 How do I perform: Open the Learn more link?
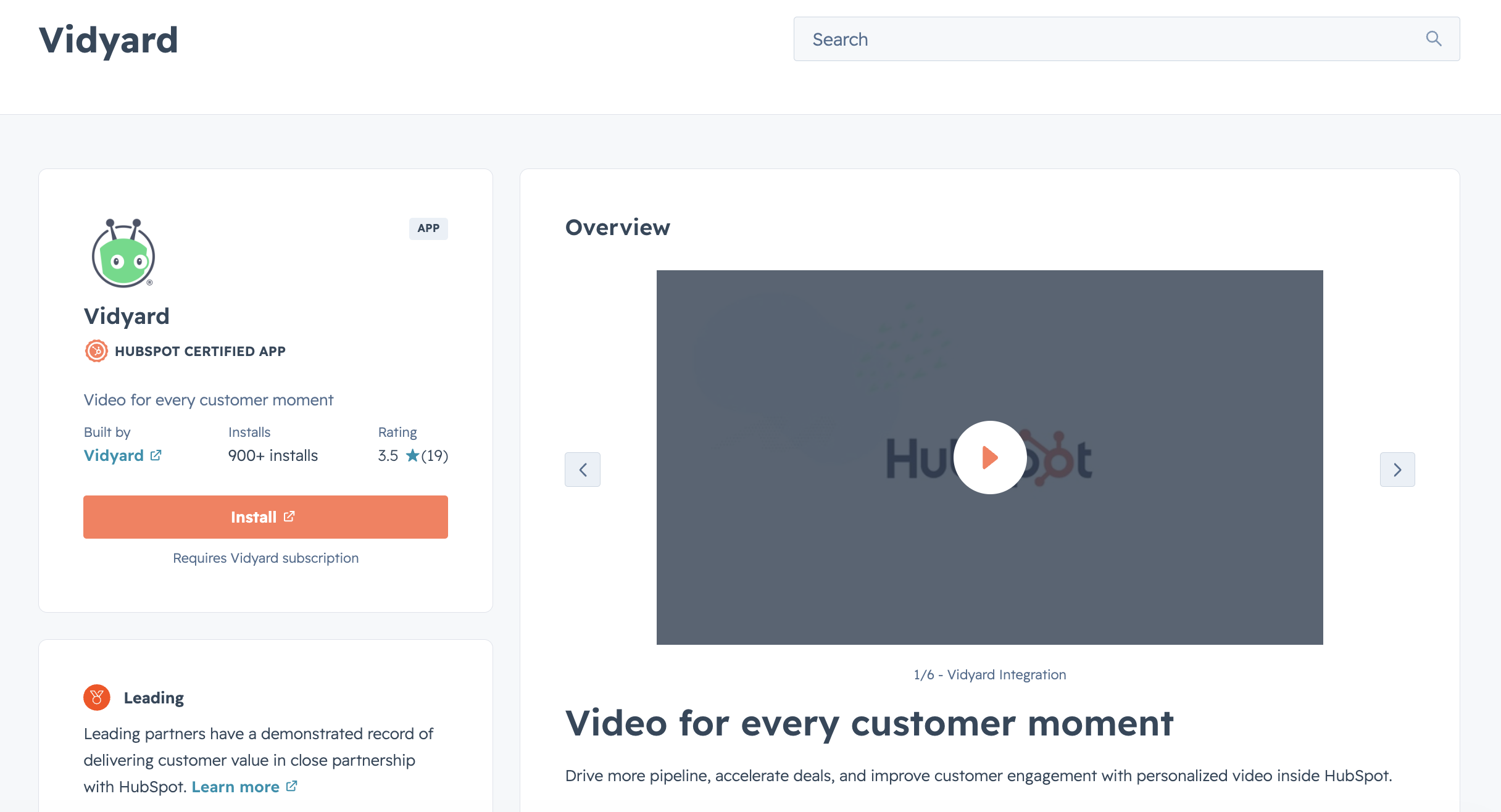tap(236, 787)
